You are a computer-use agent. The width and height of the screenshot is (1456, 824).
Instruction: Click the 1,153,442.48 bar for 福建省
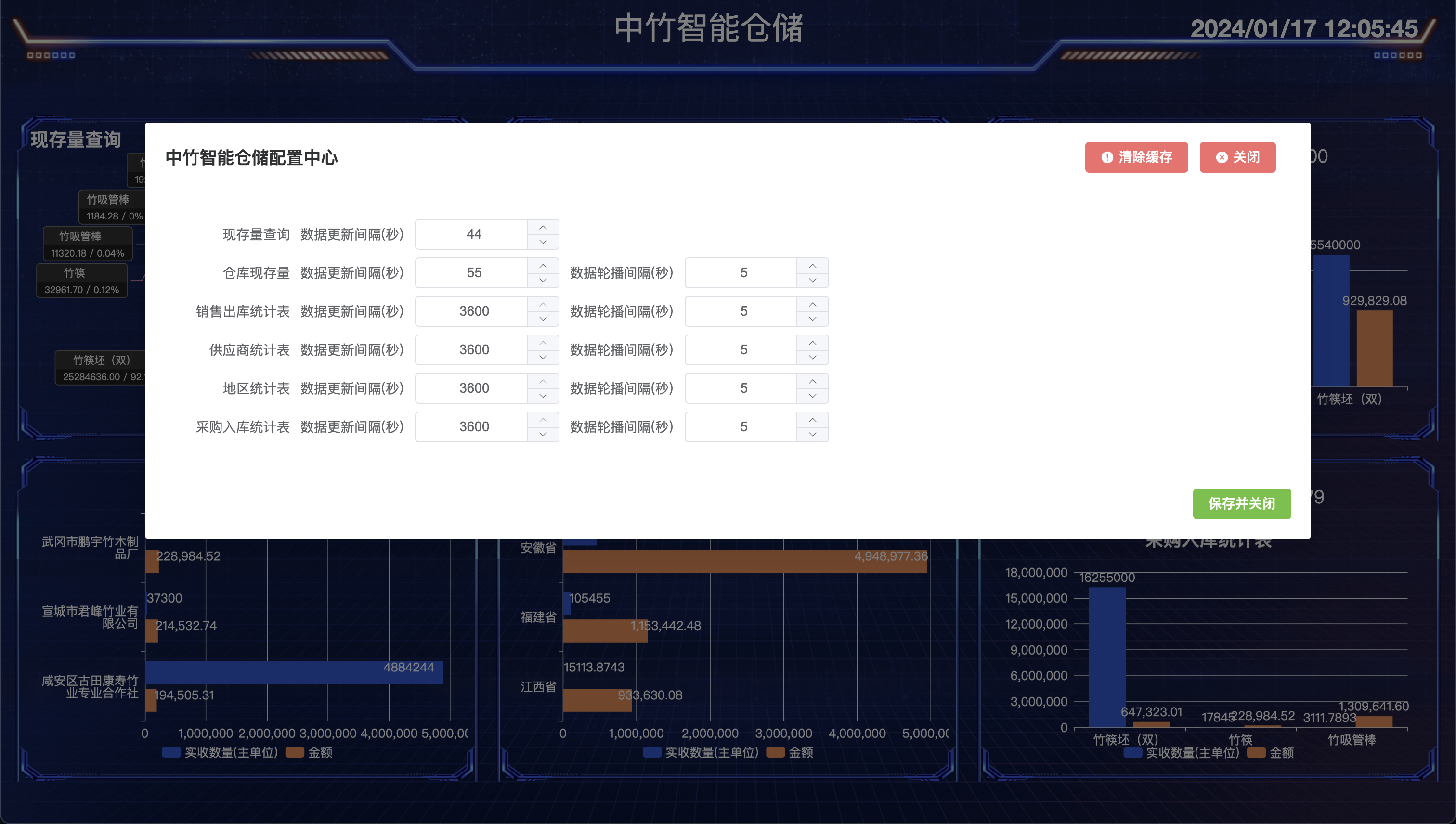click(x=605, y=631)
